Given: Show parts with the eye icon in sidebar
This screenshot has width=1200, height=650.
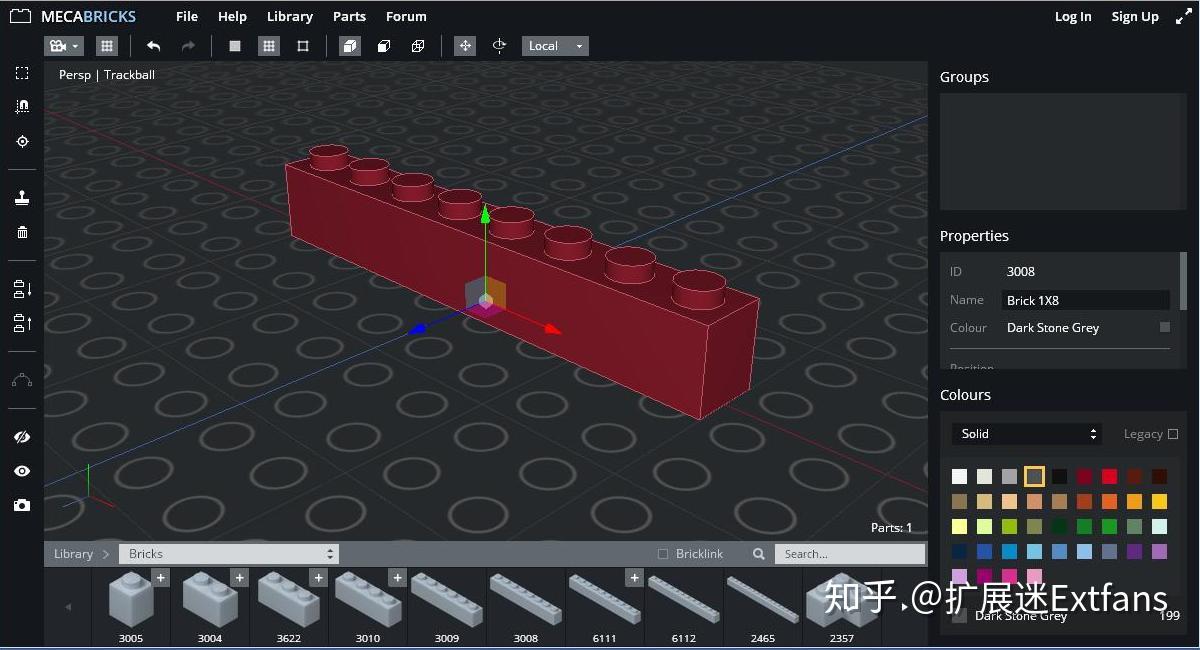Looking at the screenshot, I should point(22,470).
